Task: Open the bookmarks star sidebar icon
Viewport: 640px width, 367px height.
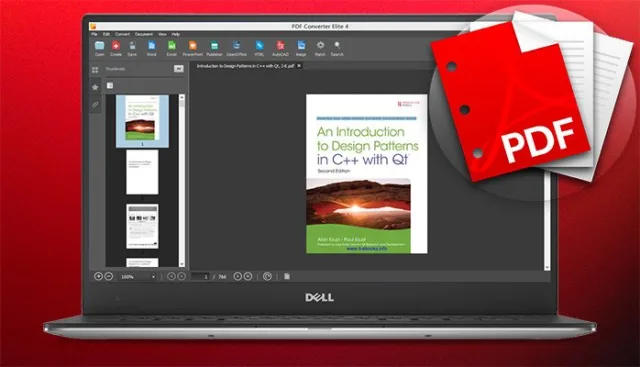Action: (x=95, y=87)
